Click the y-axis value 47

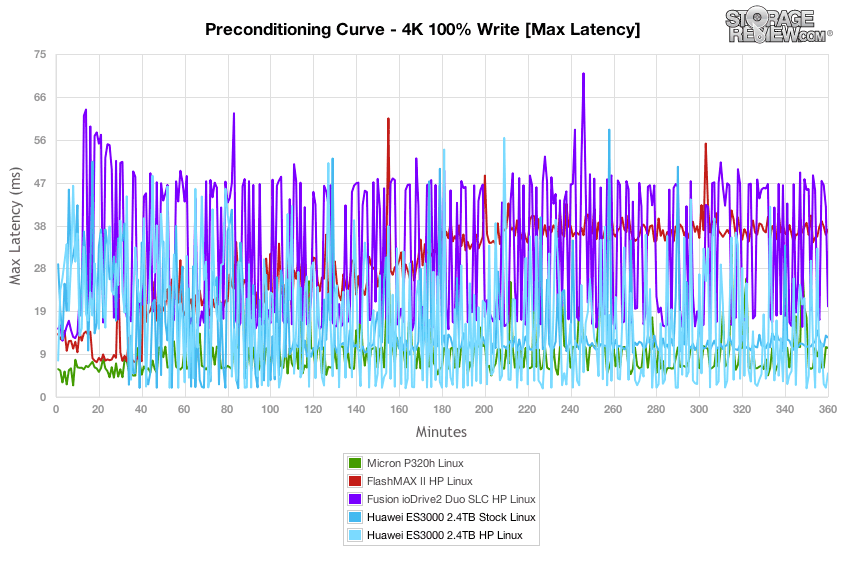40,183
